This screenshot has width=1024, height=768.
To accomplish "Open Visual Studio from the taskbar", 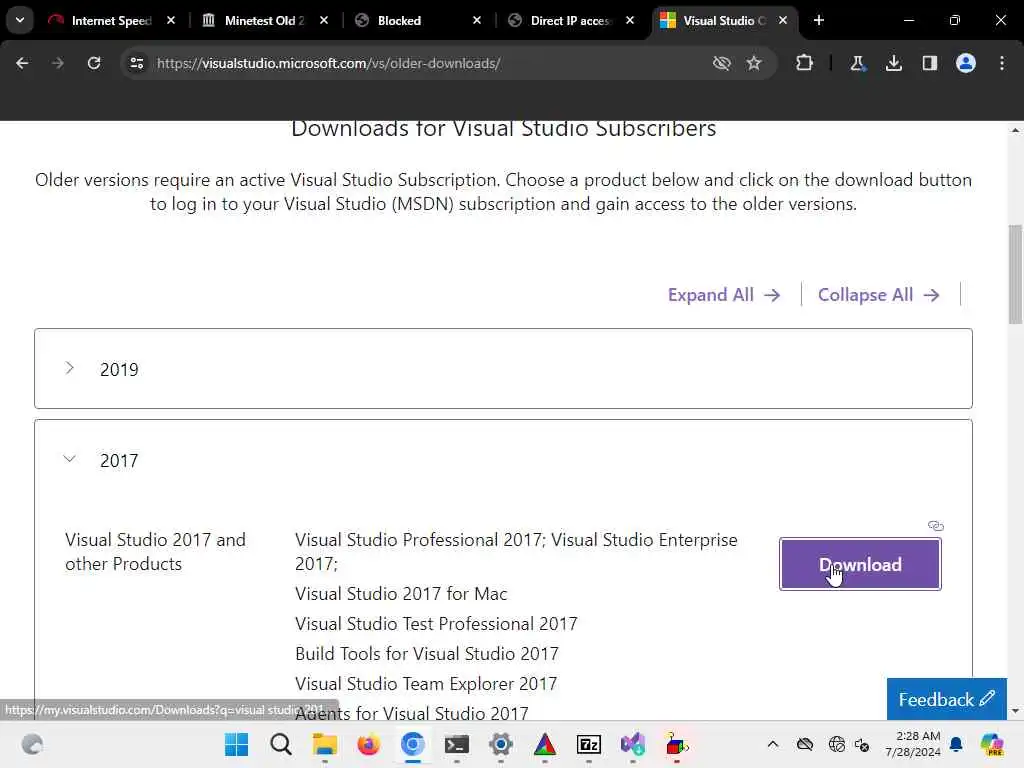I will 633,744.
